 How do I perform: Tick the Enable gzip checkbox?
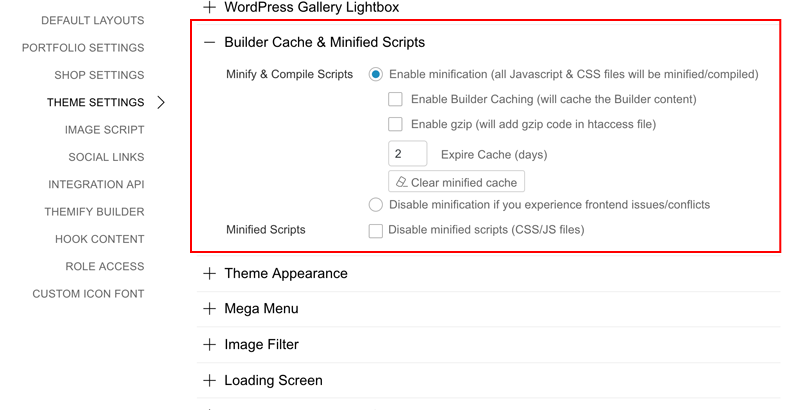pos(395,124)
